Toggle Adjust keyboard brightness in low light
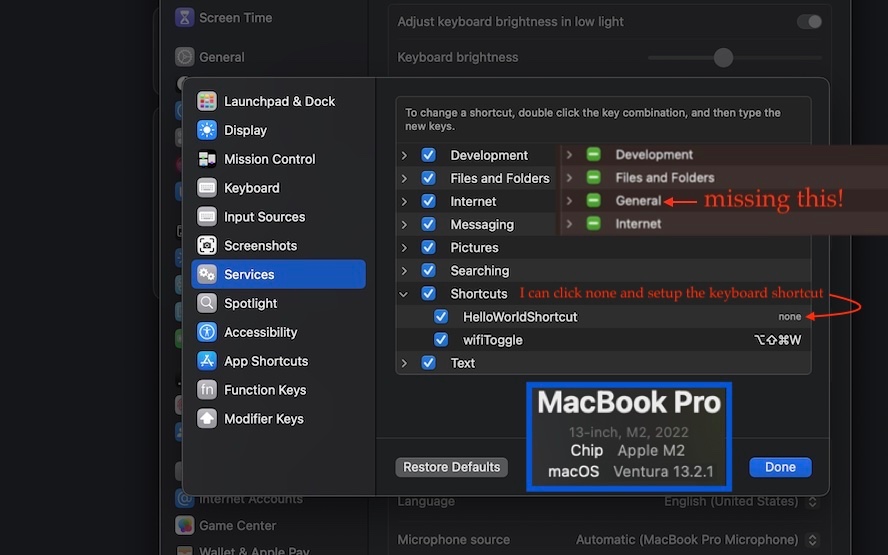Viewport: 888px width, 555px height. (809, 22)
